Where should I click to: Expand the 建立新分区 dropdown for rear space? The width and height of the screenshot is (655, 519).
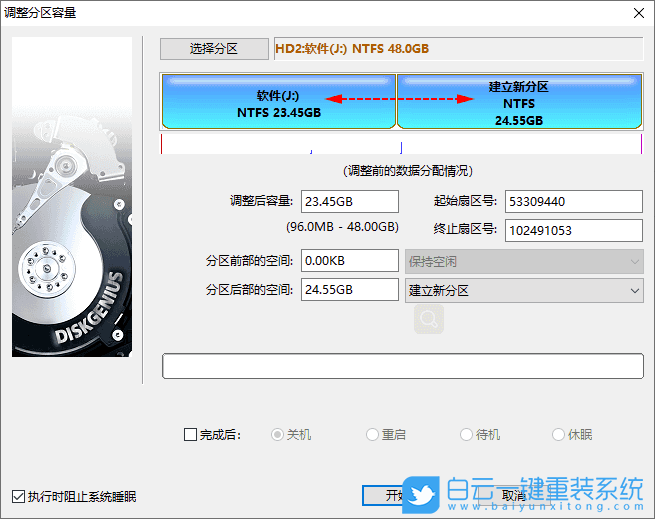523,290
